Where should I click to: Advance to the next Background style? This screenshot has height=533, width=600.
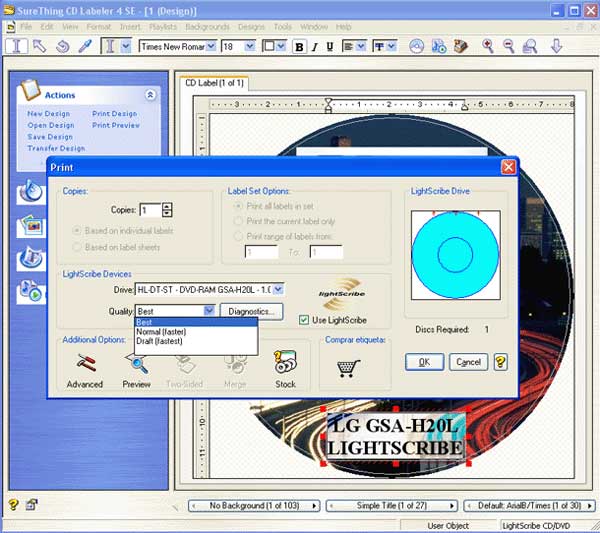click(x=315, y=506)
